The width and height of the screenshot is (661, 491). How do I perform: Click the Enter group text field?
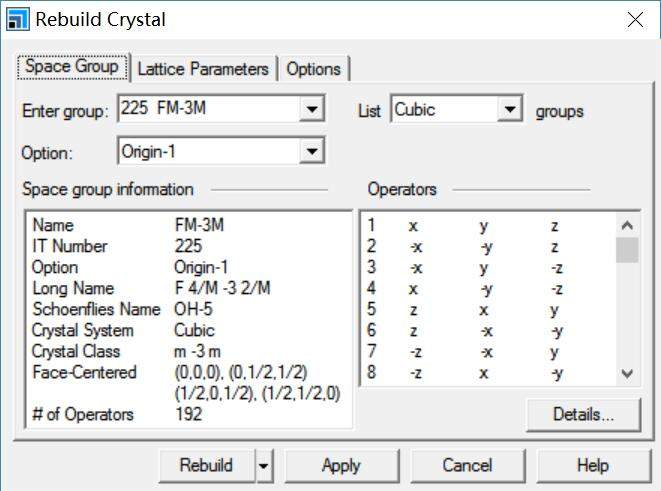coord(208,110)
